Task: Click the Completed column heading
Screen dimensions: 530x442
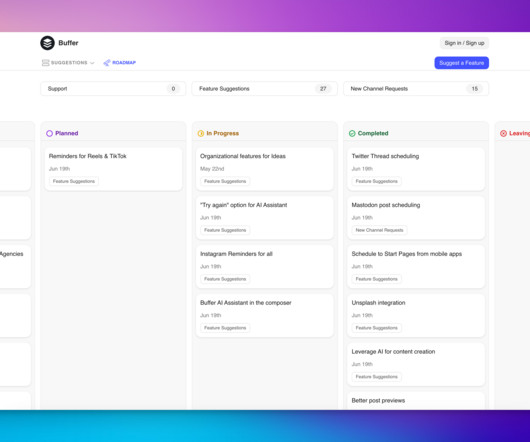Action: [373, 133]
